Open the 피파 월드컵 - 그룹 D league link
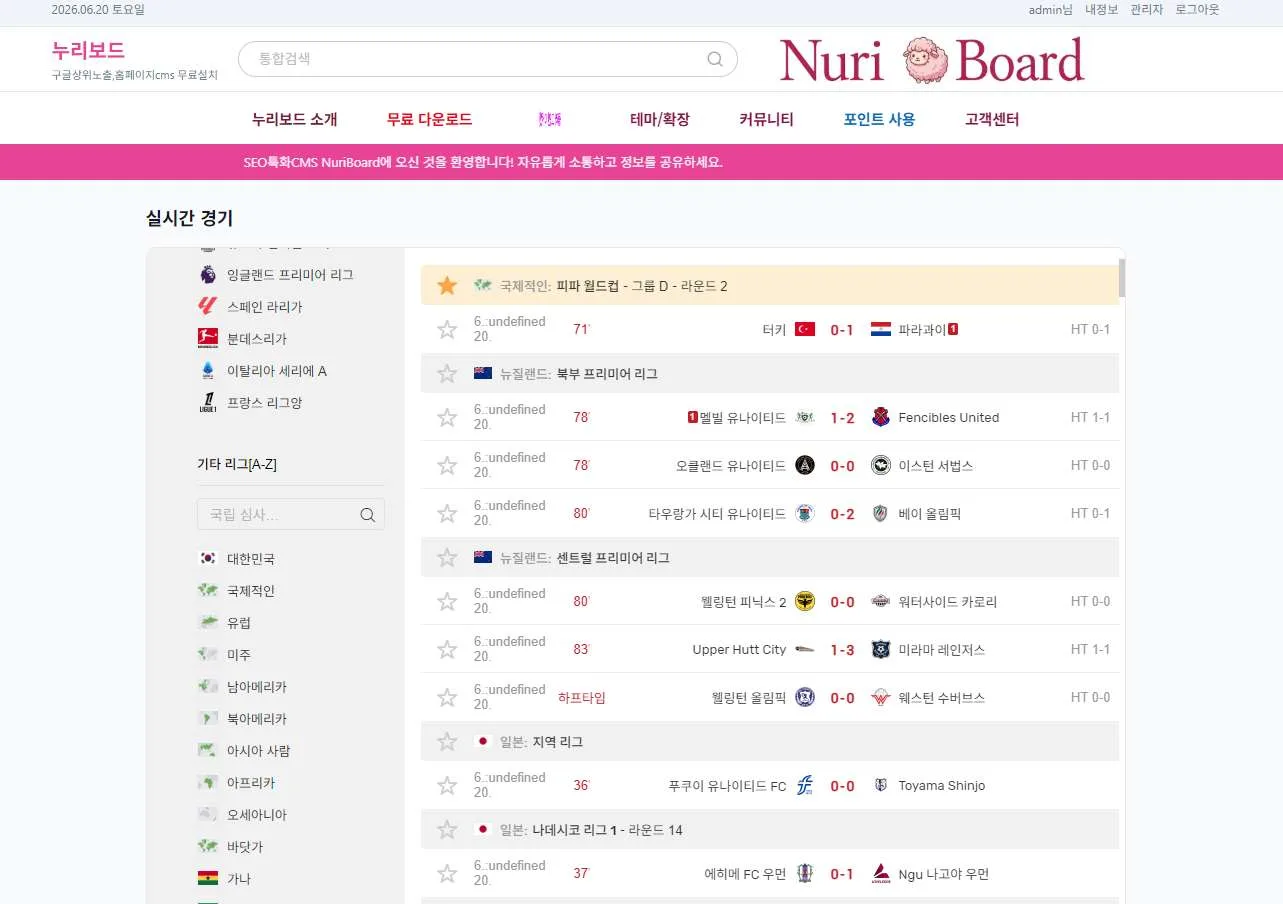Image resolution: width=1283 pixels, height=904 pixels. (x=641, y=286)
